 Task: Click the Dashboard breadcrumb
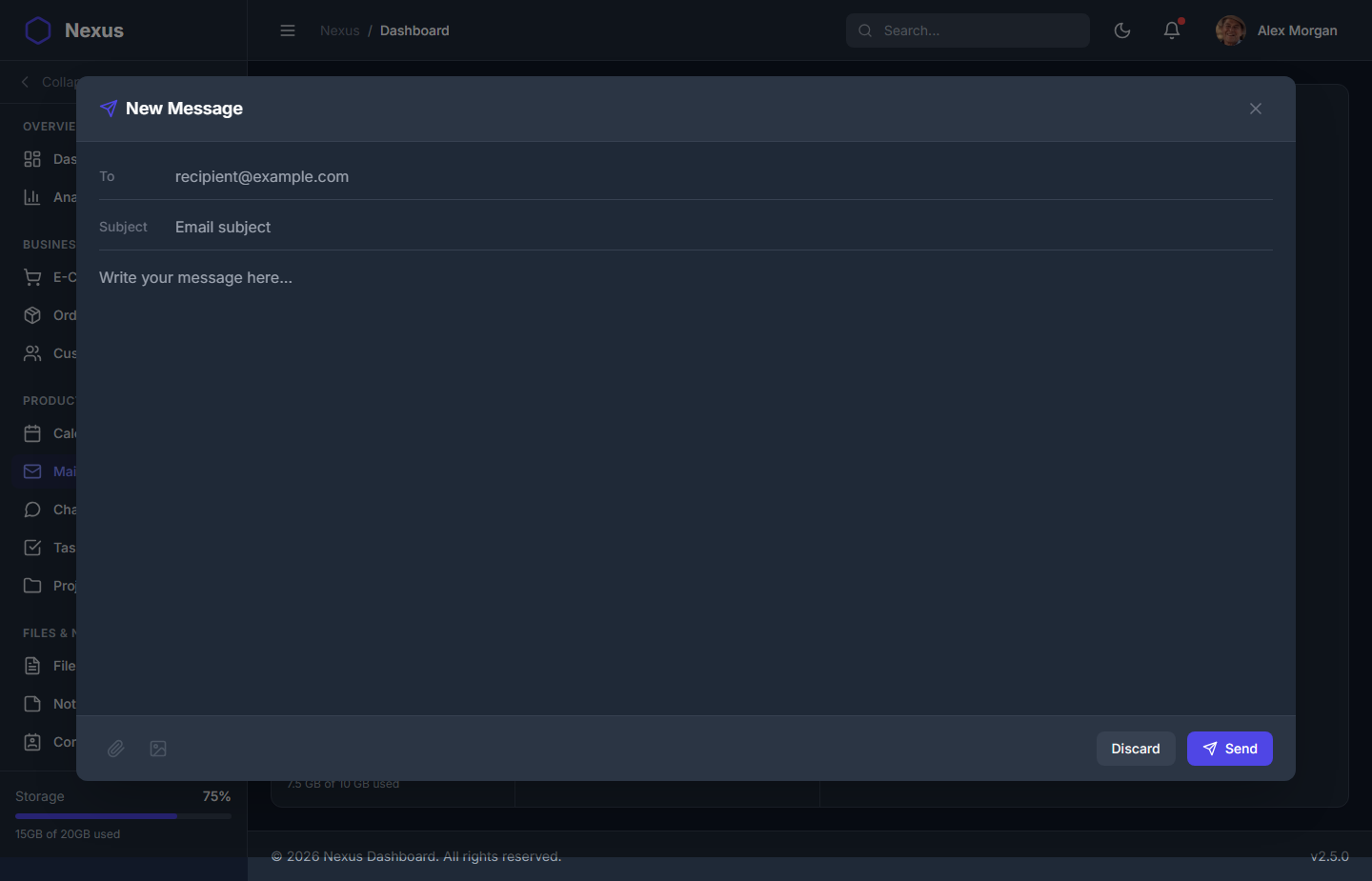pyautogui.click(x=414, y=30)
